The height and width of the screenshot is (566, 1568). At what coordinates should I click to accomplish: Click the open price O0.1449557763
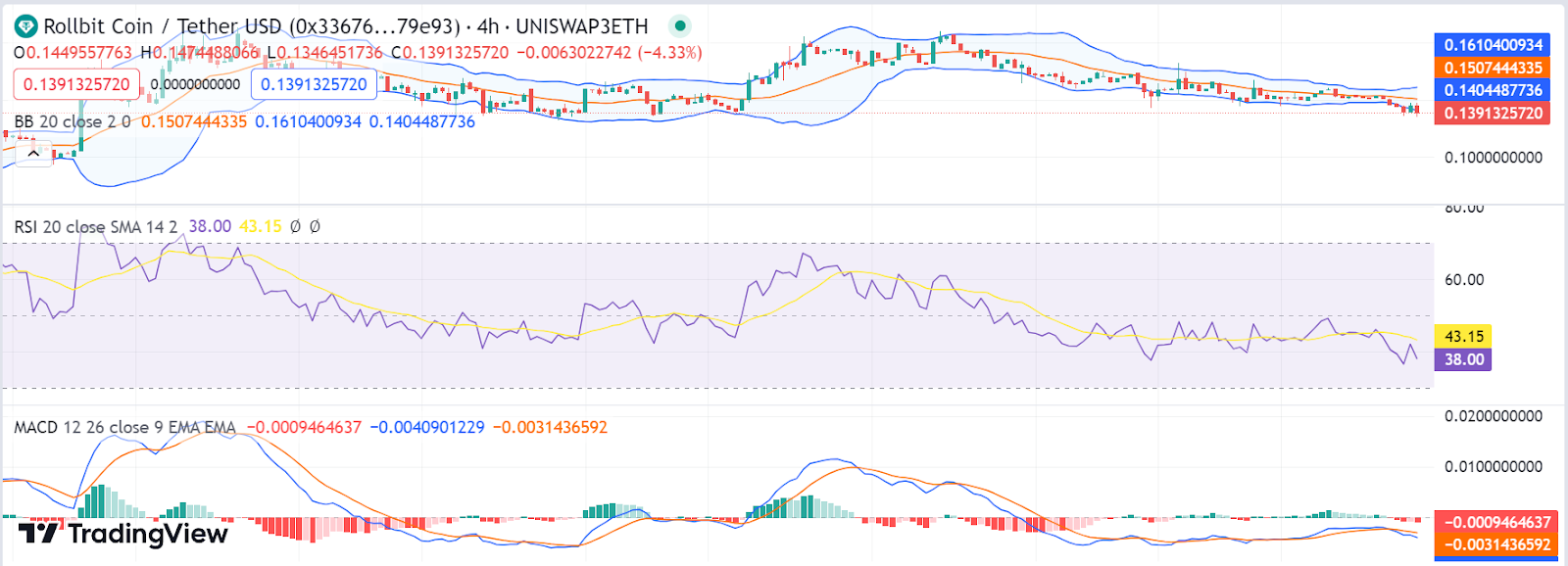pyautogui.click(x=73, y=53)
